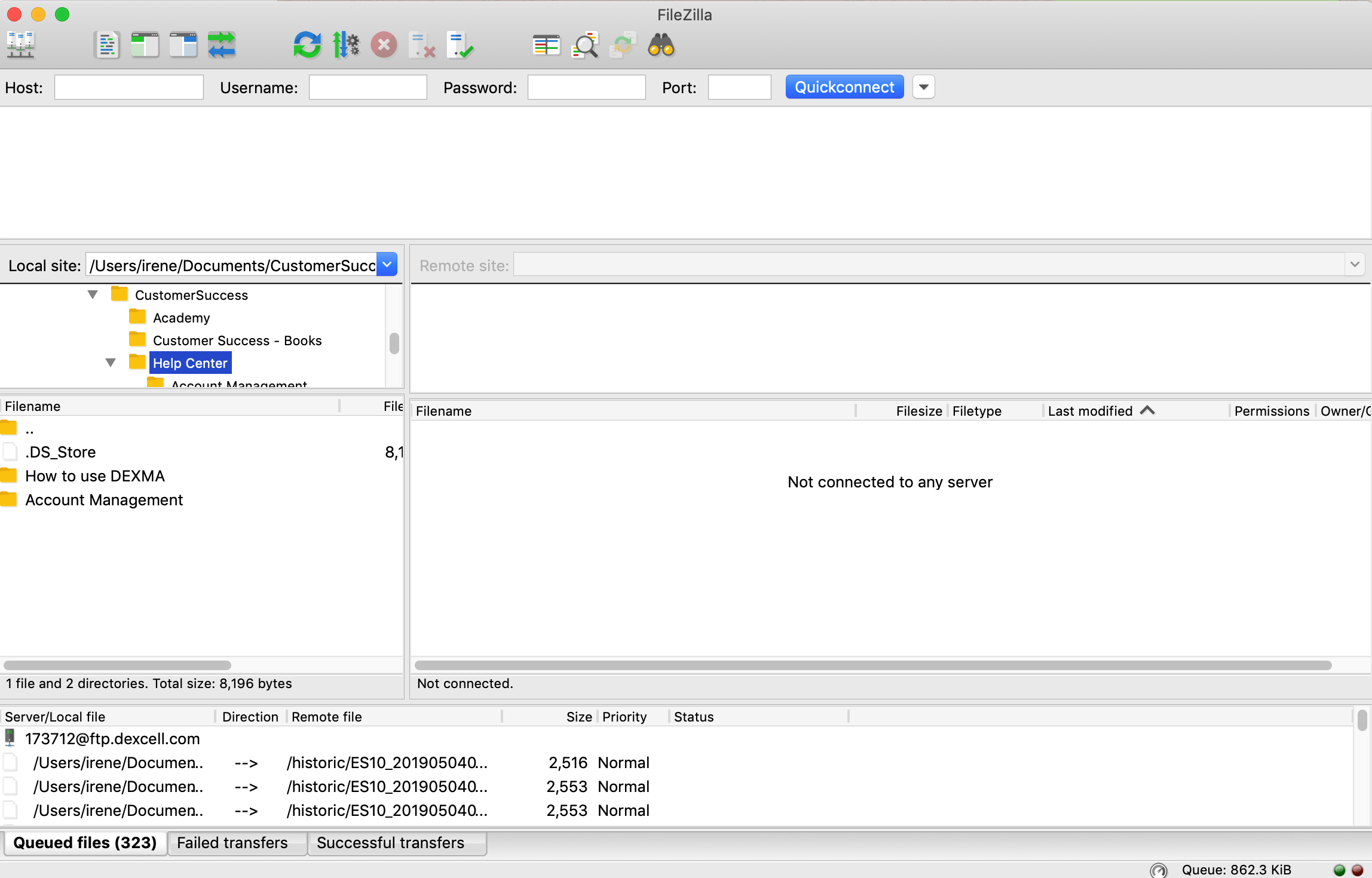Toggle the local directory tree display icon
1372x878 pixels.
(x=145, y=45)
